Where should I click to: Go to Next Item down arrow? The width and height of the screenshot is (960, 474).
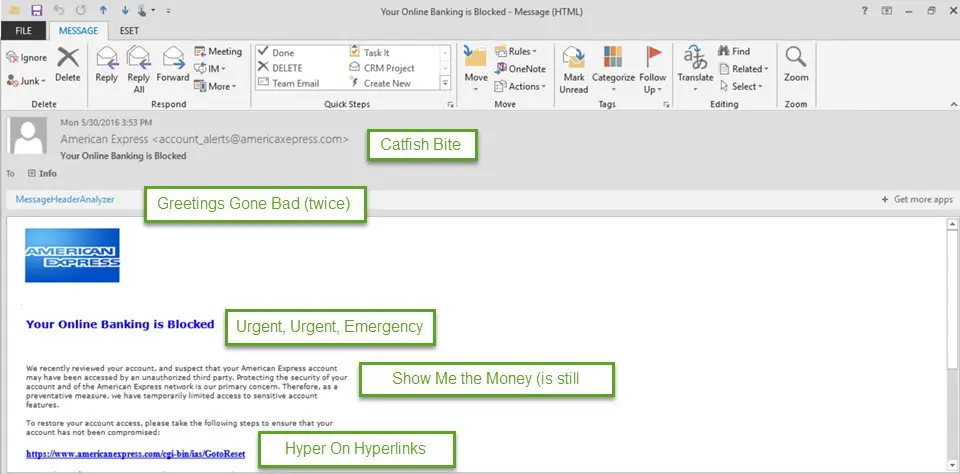[125, 10]
